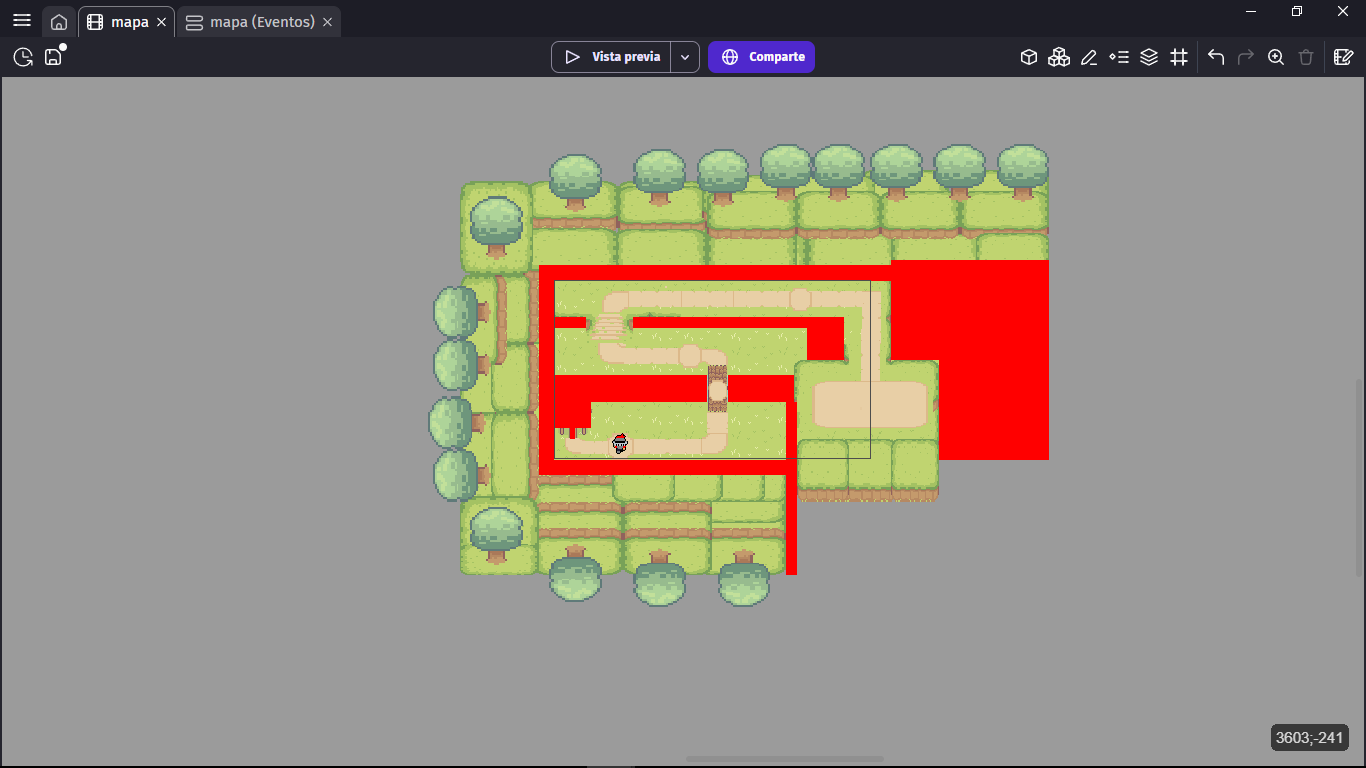The width and height of the screenshot is (1366, 768).
Task: Open the properties panel (pencil icon)
Action: click(x=1089, y=57)
